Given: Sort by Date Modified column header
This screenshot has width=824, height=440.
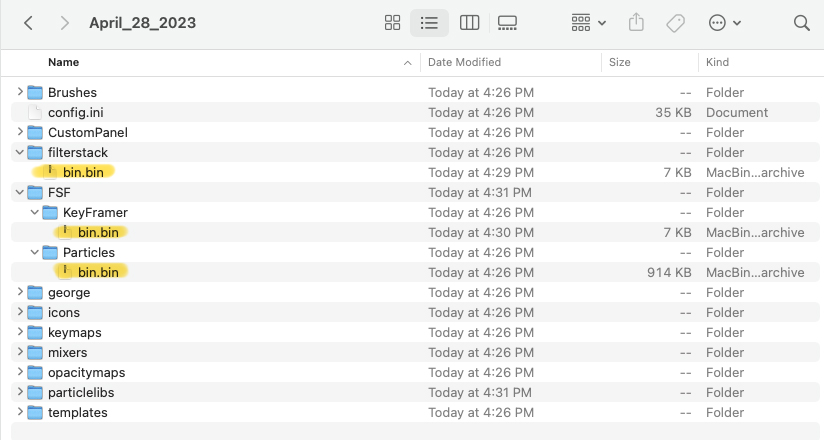Looking at the screenshot, I should (x=464, y=62).
